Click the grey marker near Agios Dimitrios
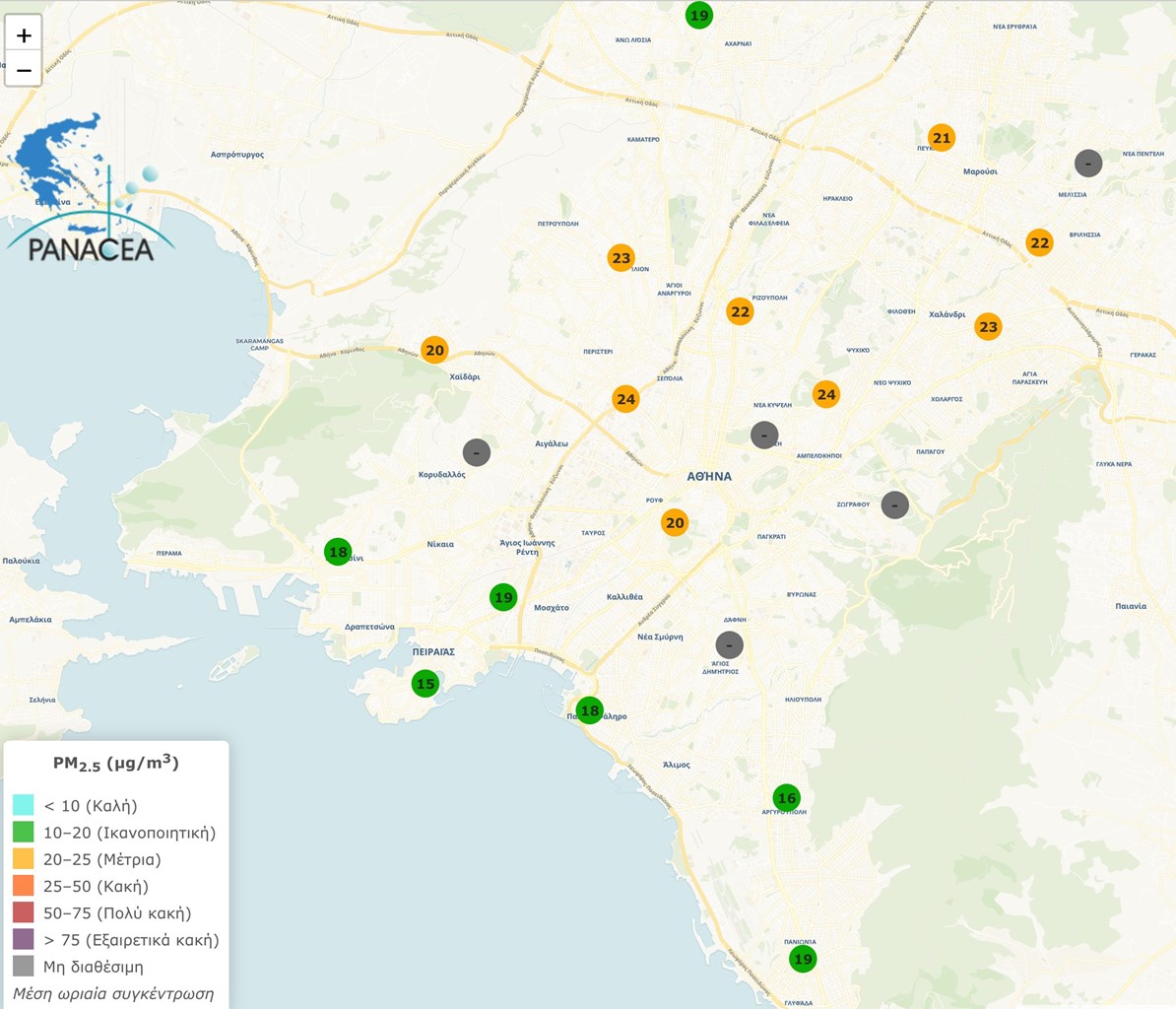Image resolution: width=1176 pixels, height=1009 pixels. (x=729, y=645)
